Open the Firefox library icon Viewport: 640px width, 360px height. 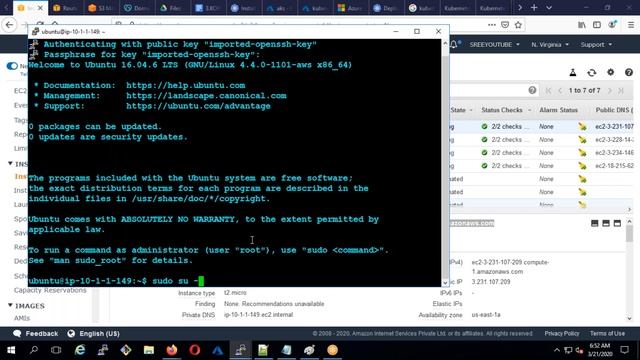582,25
